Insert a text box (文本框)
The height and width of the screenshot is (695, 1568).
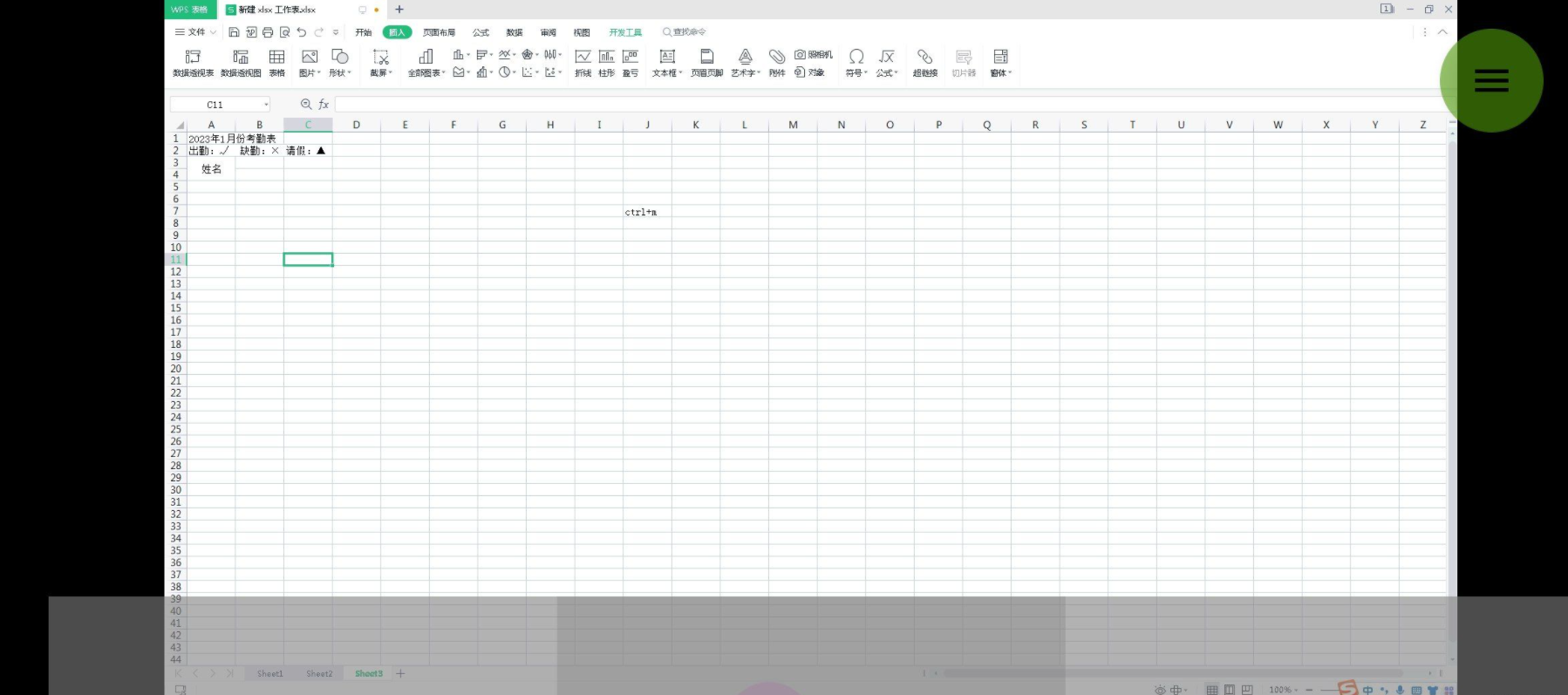(x=667, y=63)
